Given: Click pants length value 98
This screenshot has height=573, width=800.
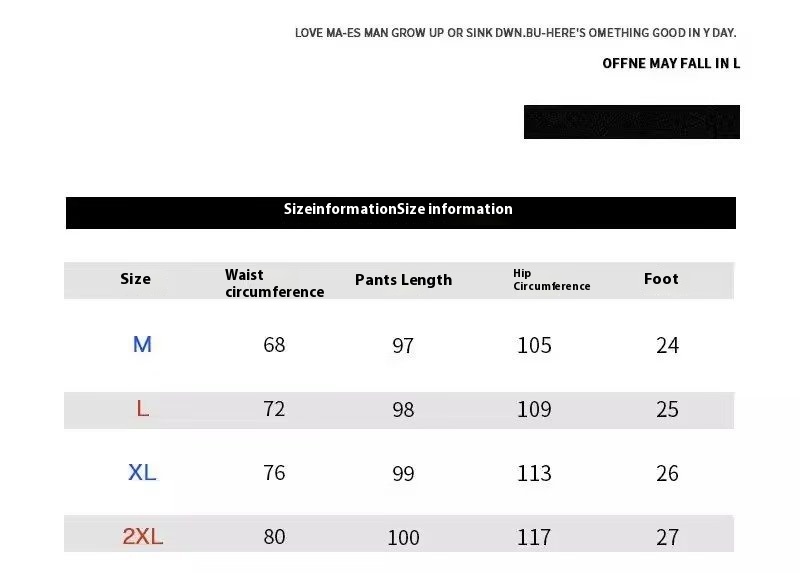Looking at the screenshot, I should pyautogui.click(x=403, y=410).
